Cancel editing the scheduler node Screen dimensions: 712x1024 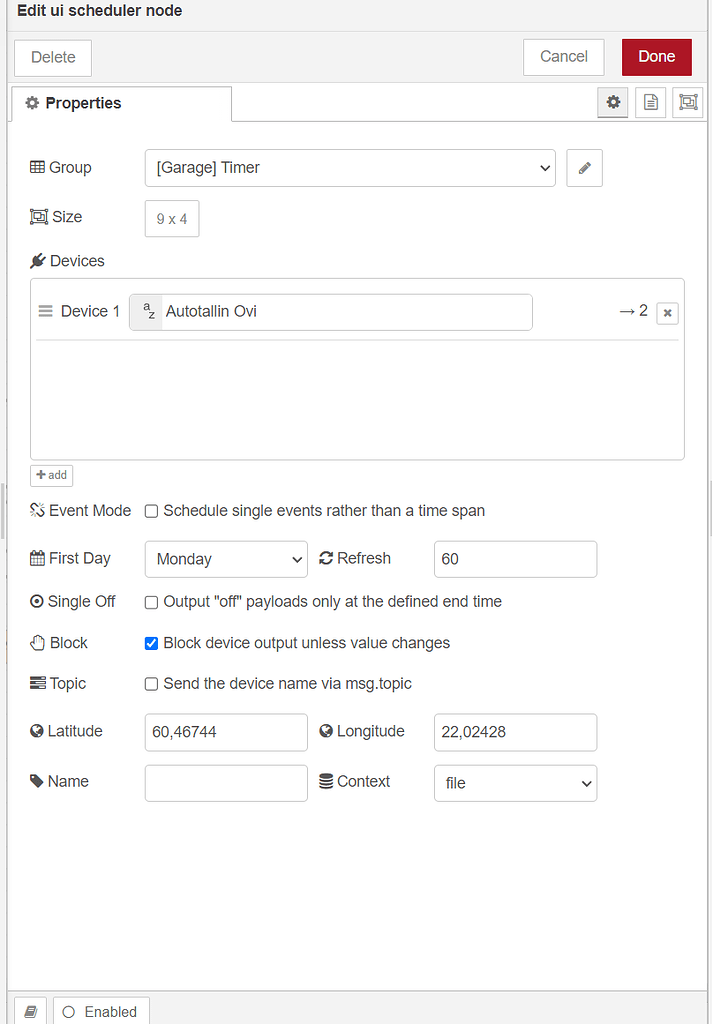pyautogui.click(x=563, y=57)
